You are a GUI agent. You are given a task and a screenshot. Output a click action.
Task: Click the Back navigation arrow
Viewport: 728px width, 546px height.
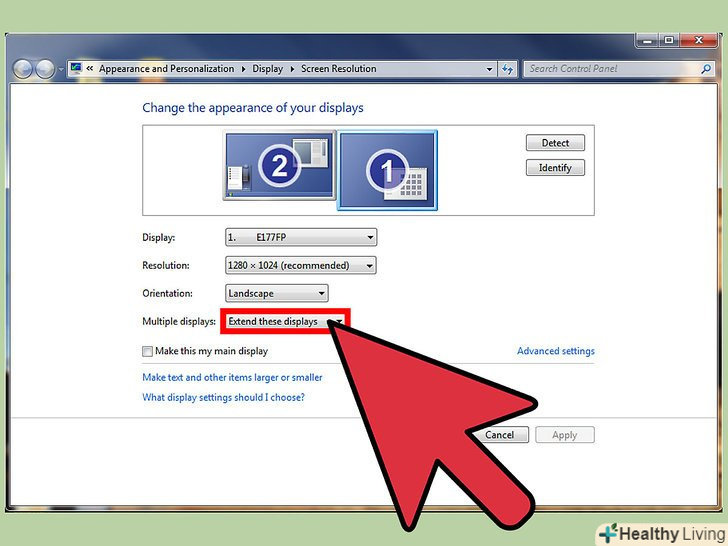pyautogui.click(x=23, y=70)
